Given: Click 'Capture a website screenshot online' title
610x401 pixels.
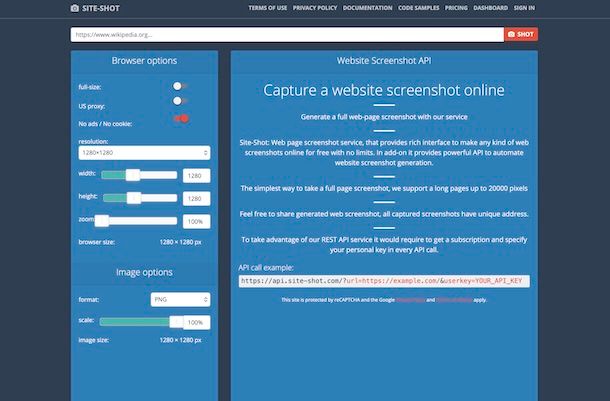Looking at the screenshot, I should [x=384, y=90].
